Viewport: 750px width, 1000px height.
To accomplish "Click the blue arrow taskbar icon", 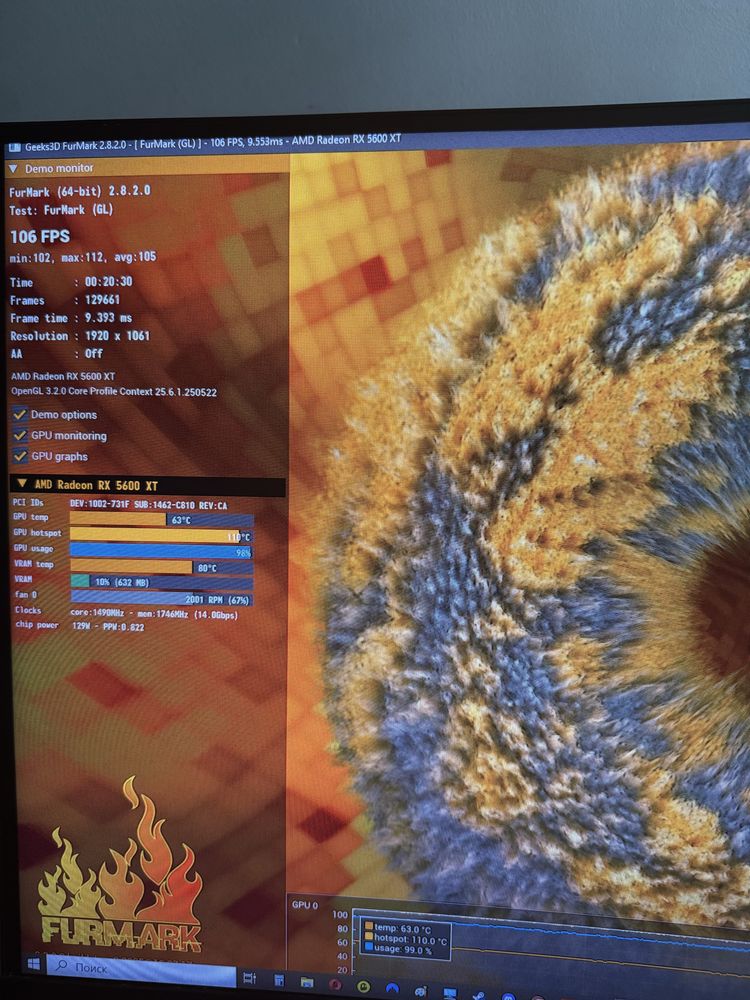I will pos(392,990).
